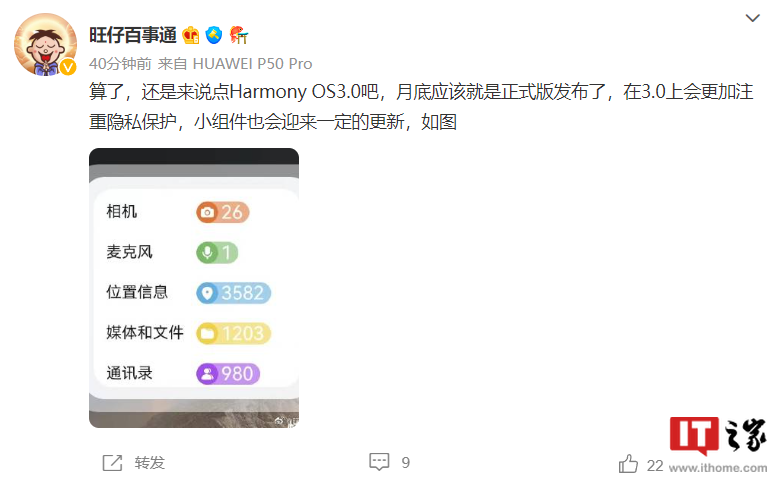This screenshot has height=484, width=779.
Task: Click the gold crown membership badge
Action: [191, 35]
